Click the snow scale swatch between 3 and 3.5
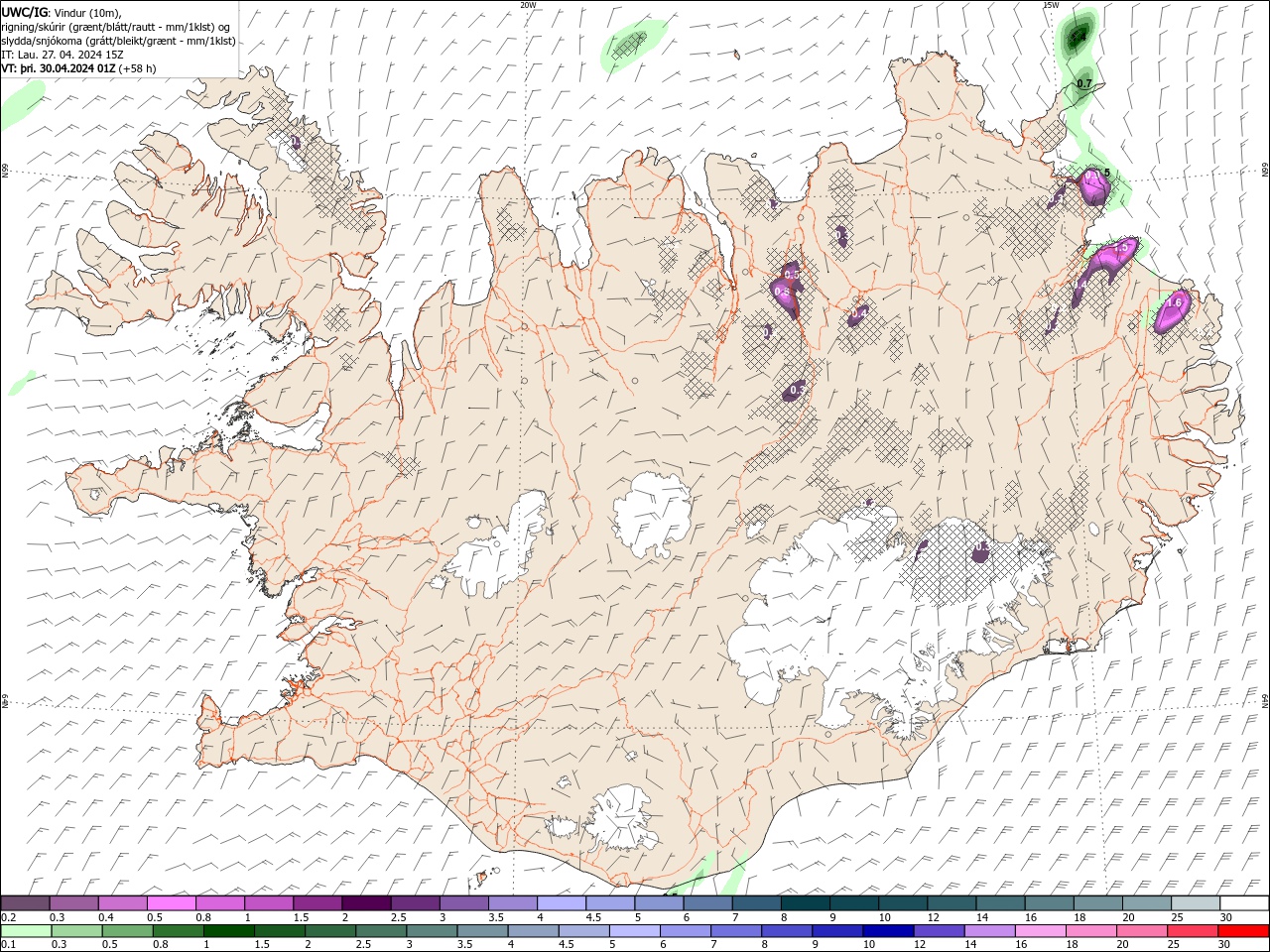 (x=464, y=903)
